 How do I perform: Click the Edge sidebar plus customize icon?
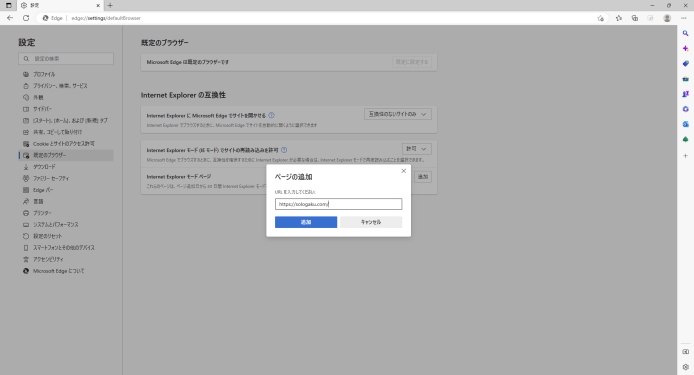(686, 156)
